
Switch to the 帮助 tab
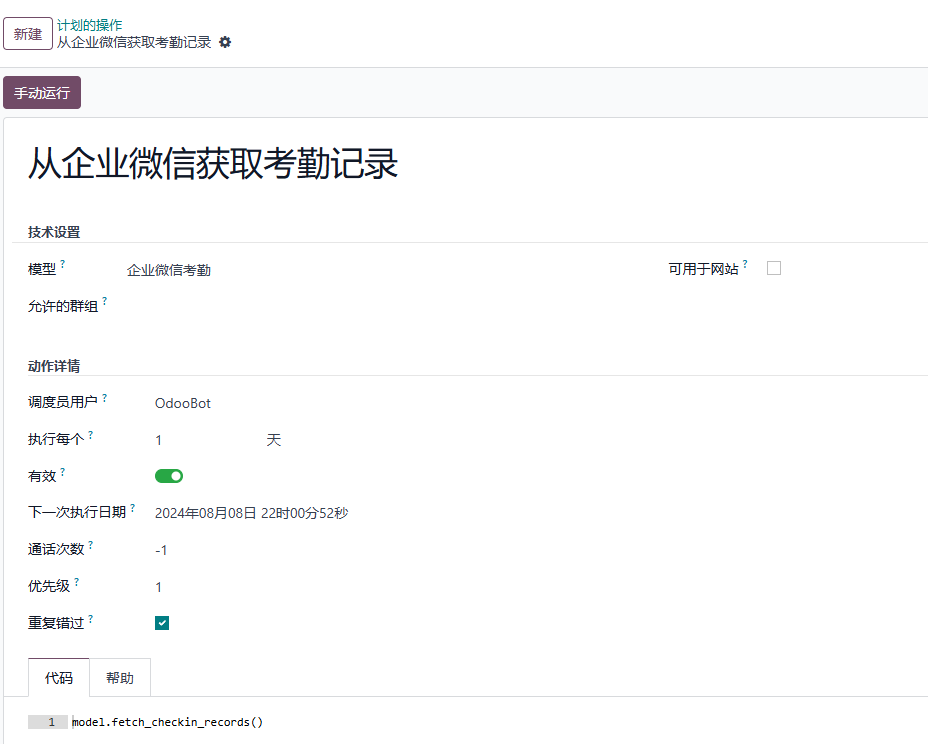120,678
